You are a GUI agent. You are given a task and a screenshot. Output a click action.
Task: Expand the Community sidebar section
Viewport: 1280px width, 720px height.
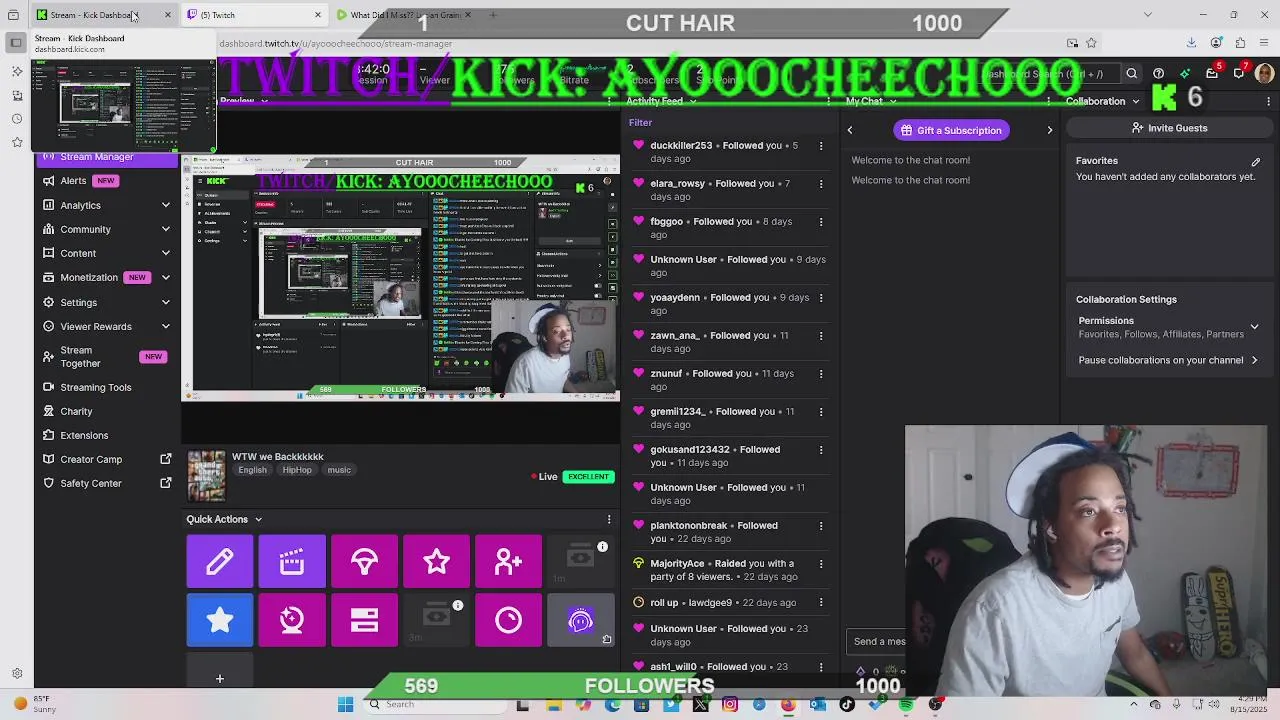(x=166, y=229)
